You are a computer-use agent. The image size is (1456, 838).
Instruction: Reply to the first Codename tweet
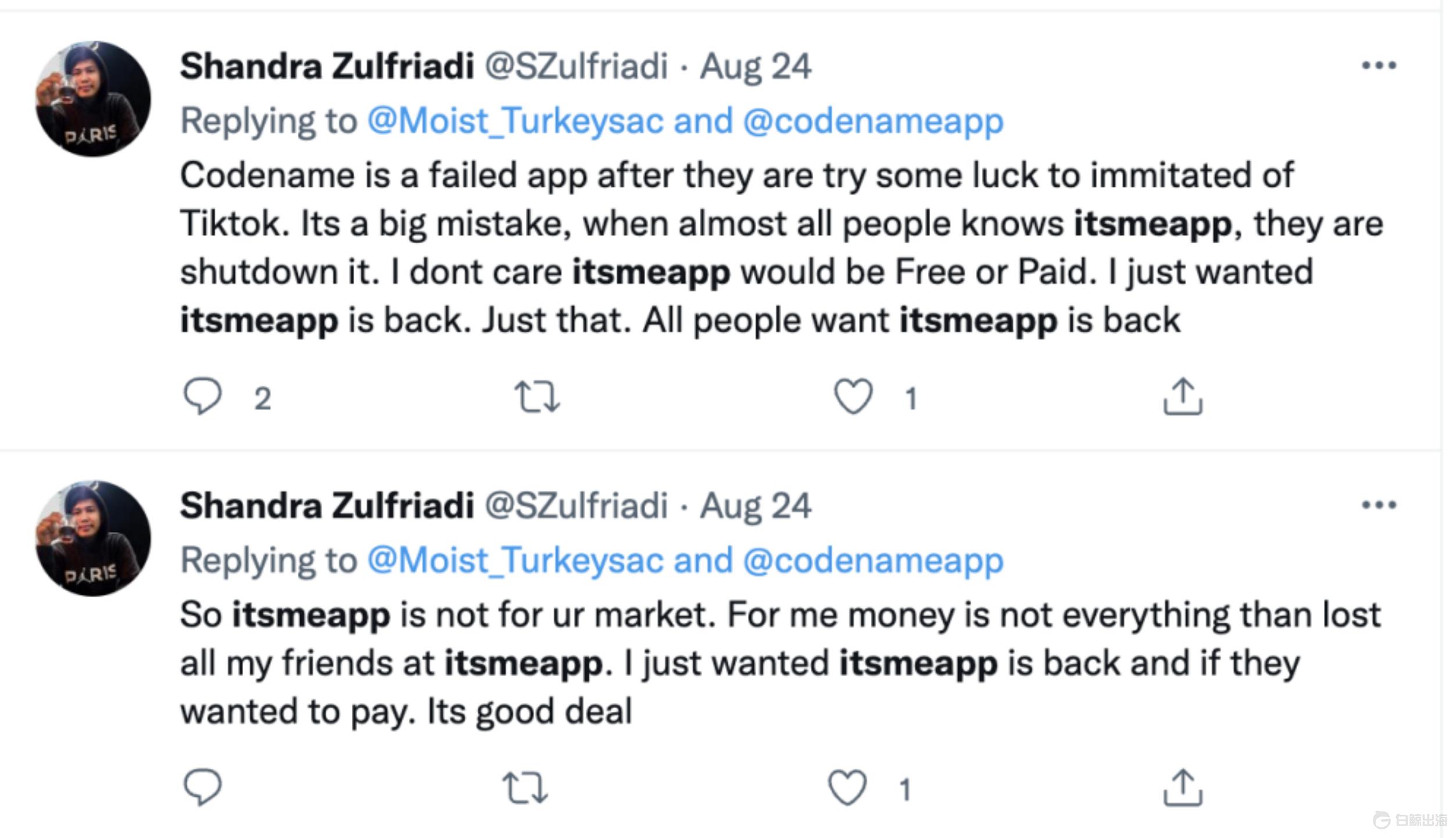click(x=202, y=396)
